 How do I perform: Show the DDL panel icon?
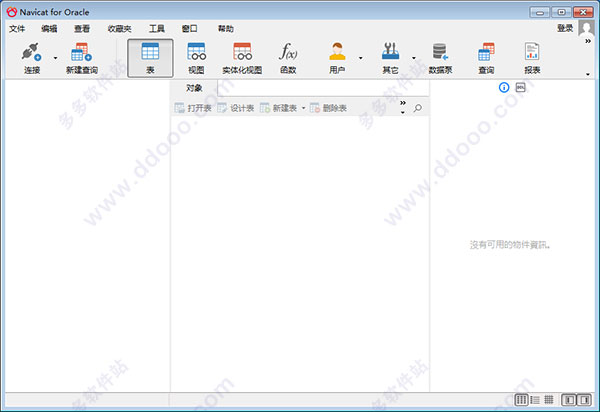pos(520,88)
